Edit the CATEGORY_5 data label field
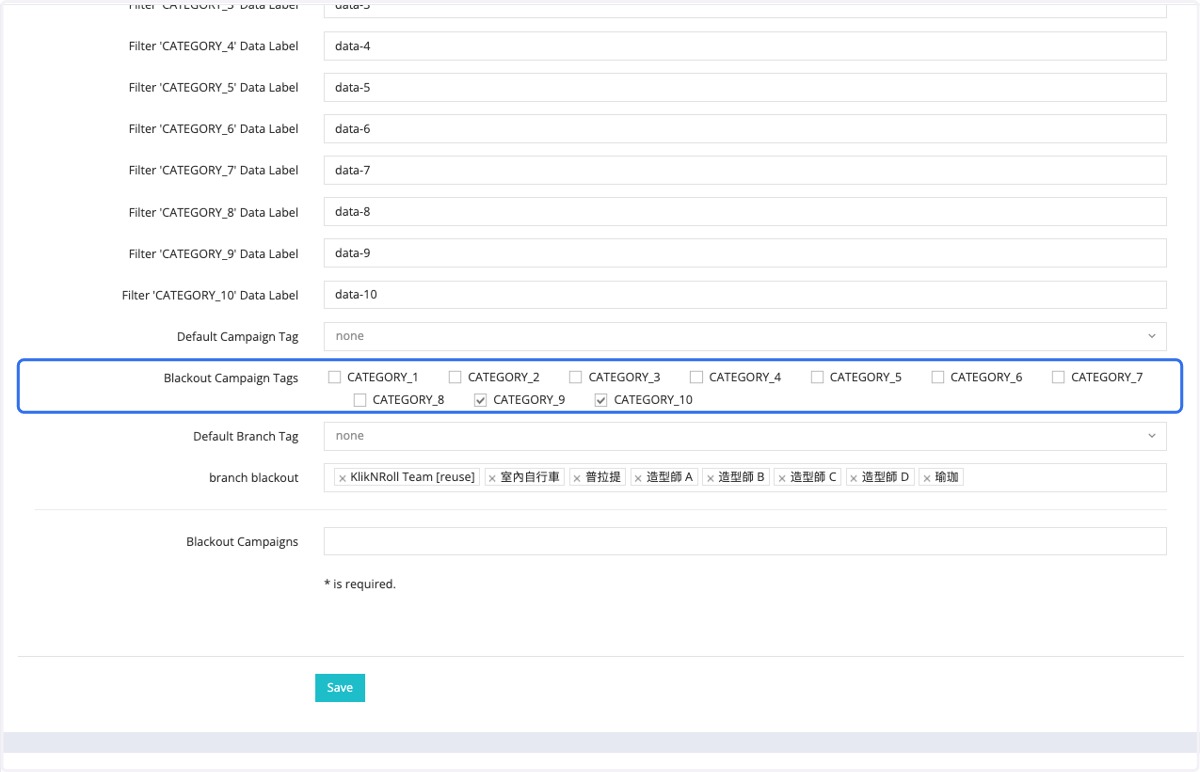The width and height of the screenshot is (1200, 772). [x=745, y=87]
